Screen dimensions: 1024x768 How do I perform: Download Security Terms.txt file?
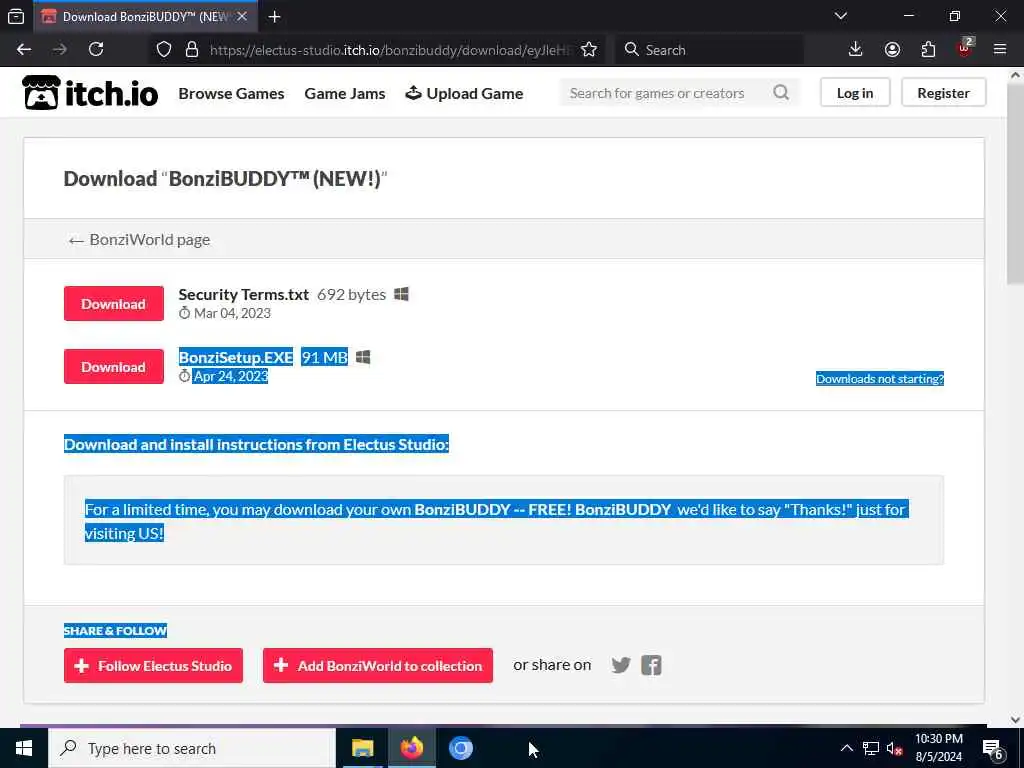pos(114,304)
